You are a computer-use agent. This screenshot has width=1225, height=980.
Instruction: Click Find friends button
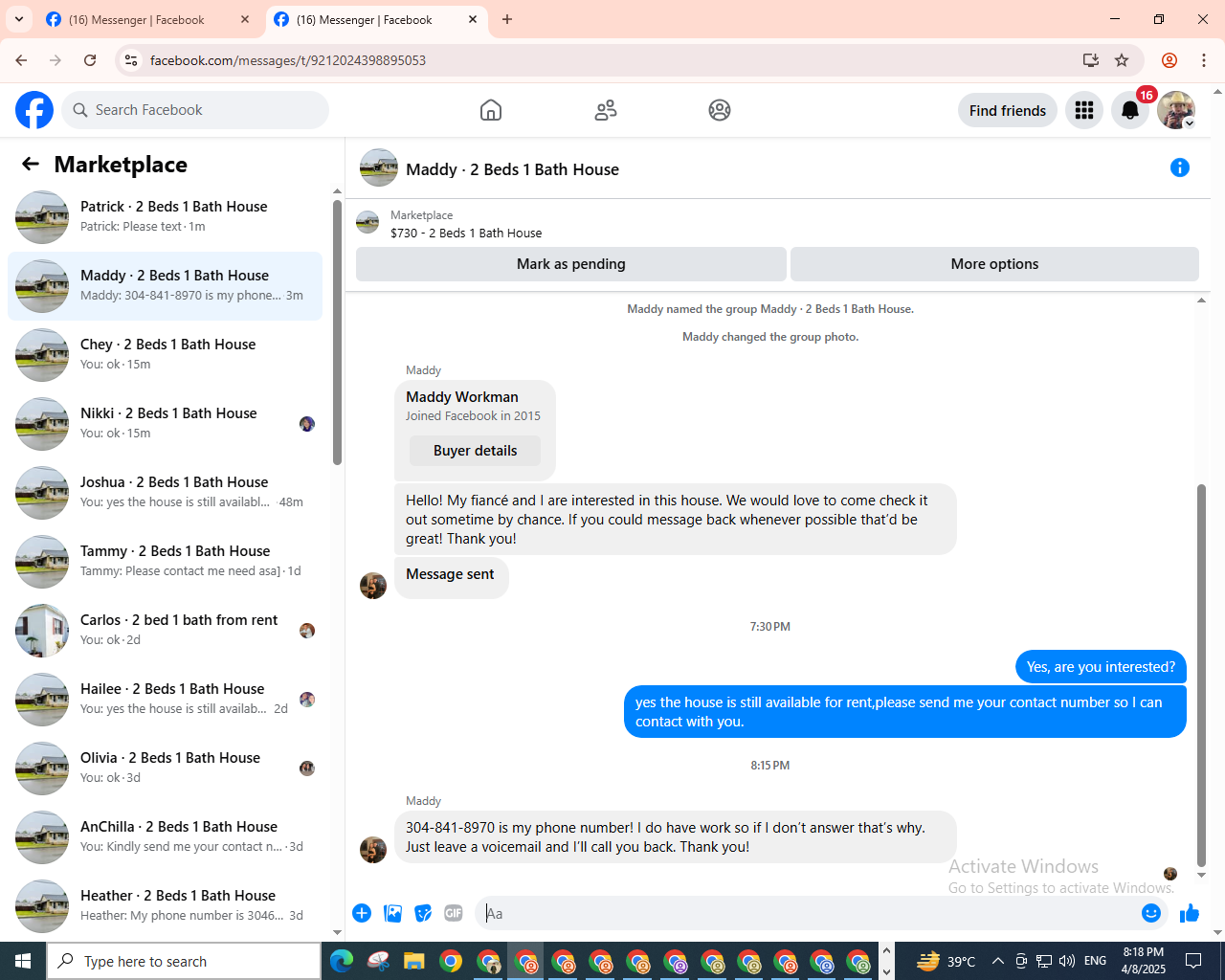tap(1008, 110)
